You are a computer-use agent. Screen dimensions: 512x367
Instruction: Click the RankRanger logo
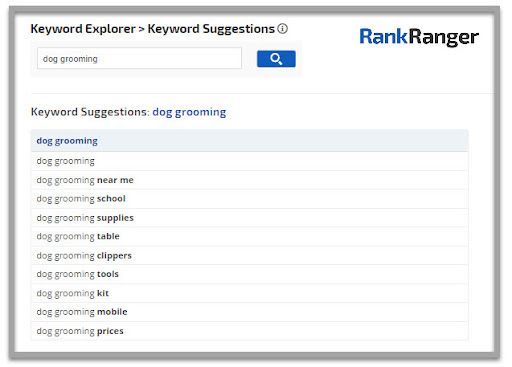pos(419,37)
